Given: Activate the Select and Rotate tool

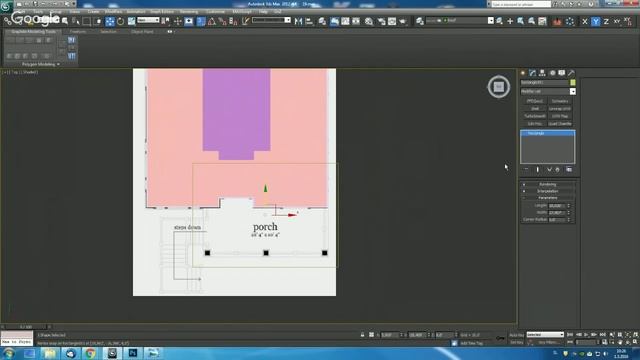Looking at the screenshot, I should pyautogui.click(x=121, y=21).
